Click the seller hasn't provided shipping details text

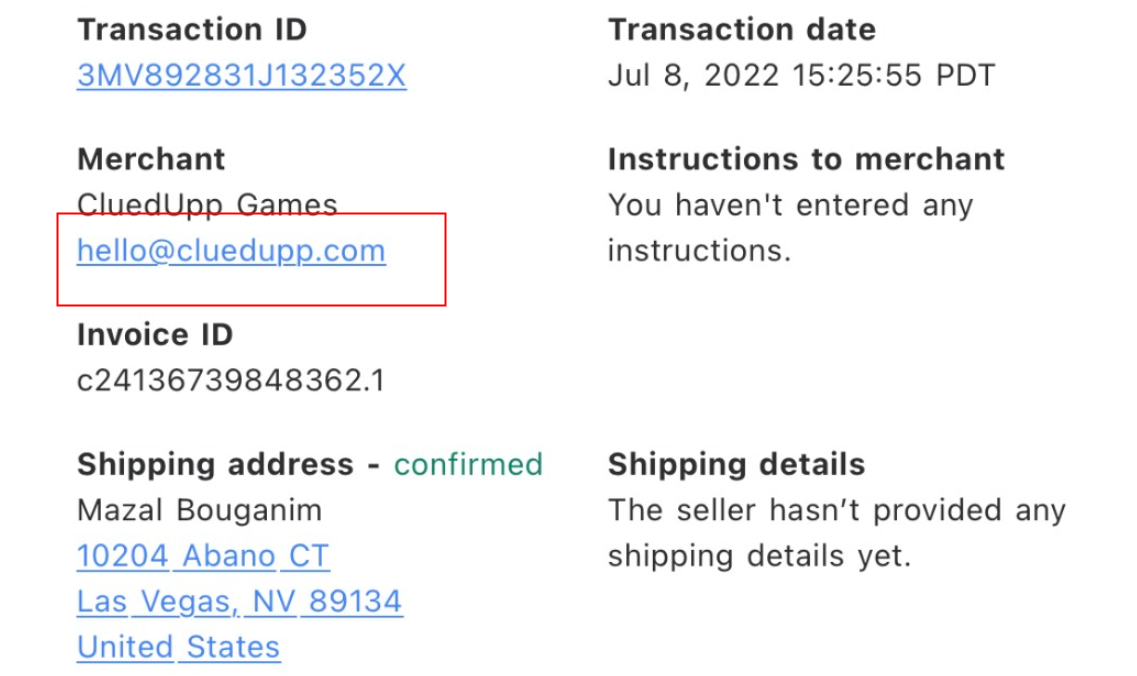[x=836, y=532]
